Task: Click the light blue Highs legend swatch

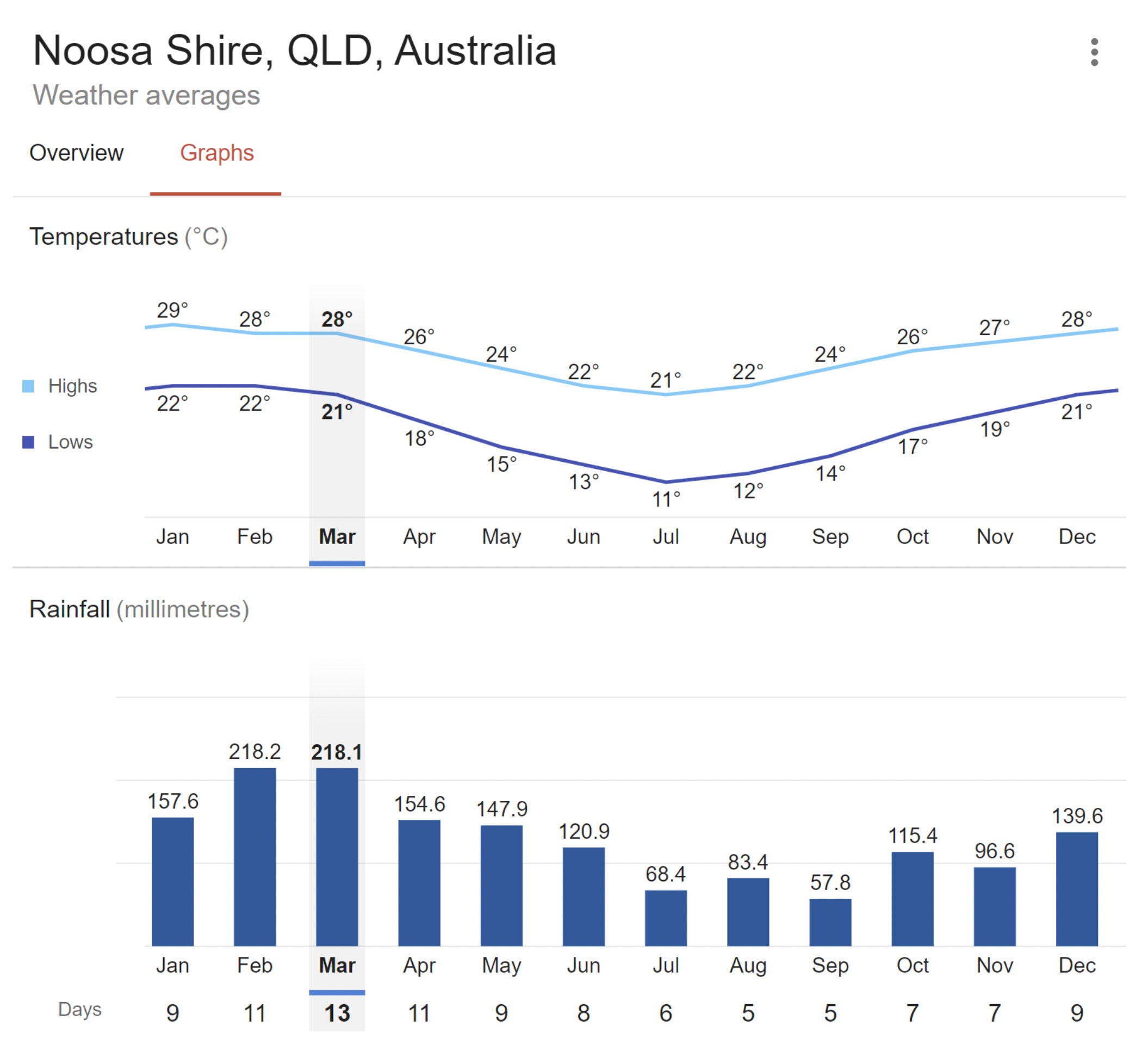Action: coord(28,387)
